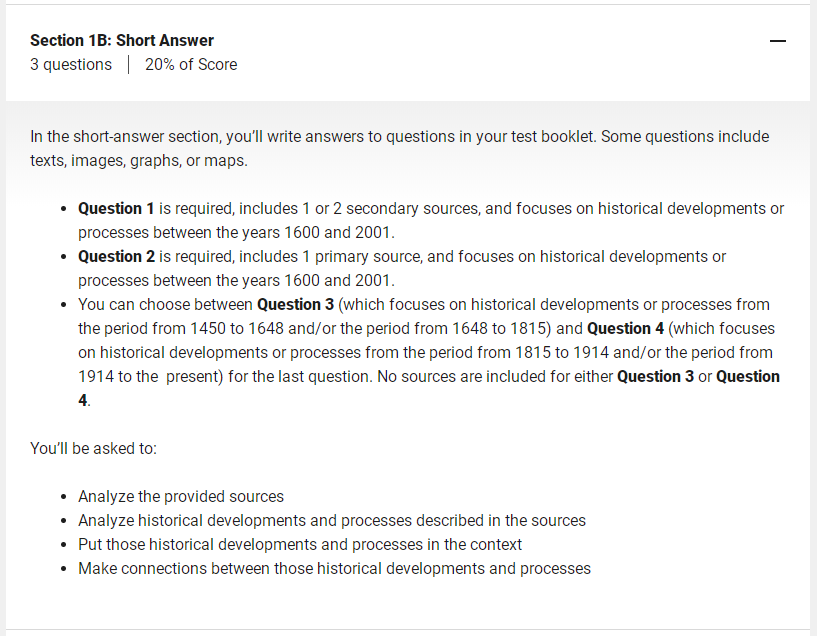Click the bold Question 1 text
The height and width of the screenshot is (636, 817).
(x=116, y=208)
